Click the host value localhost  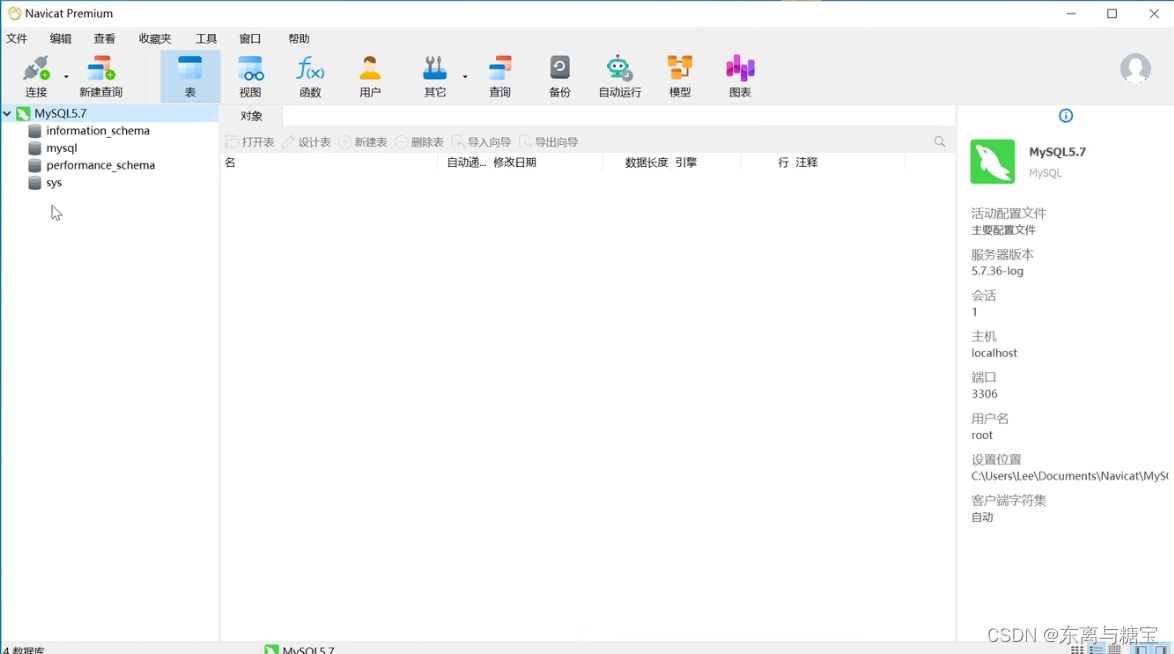[x=994, y=353]
